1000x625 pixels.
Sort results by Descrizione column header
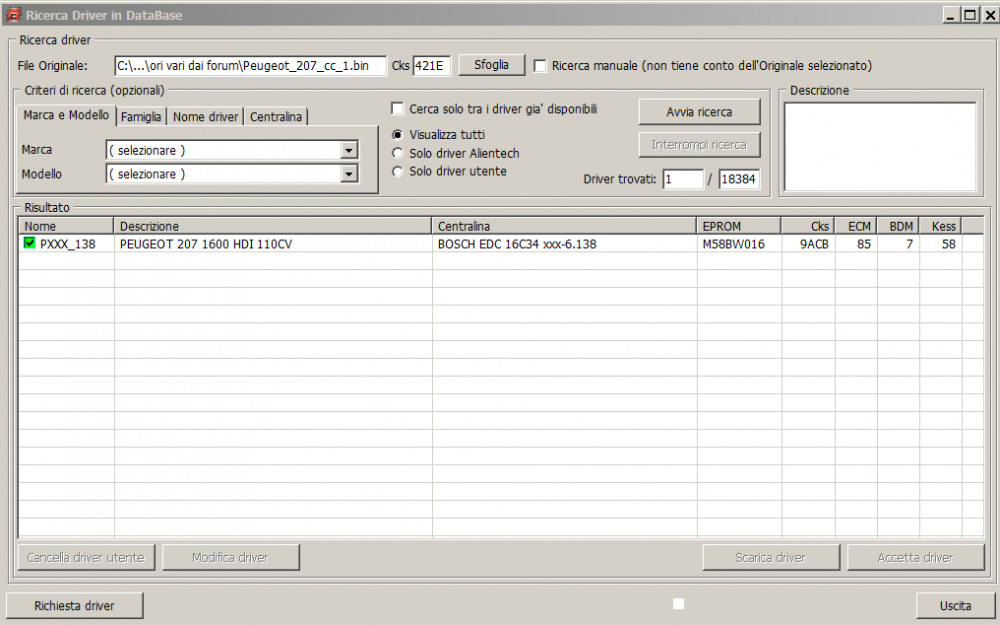pos(273,226)
